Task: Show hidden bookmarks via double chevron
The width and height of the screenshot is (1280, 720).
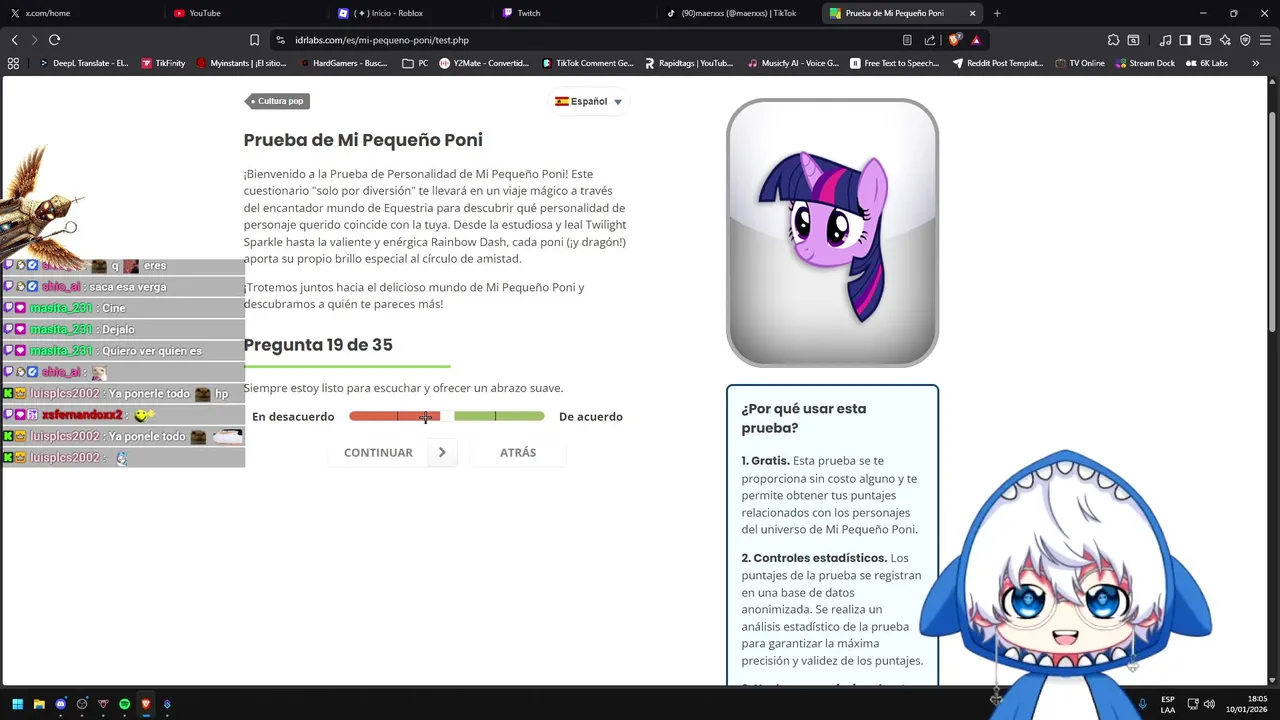Action: point(1255,63)
